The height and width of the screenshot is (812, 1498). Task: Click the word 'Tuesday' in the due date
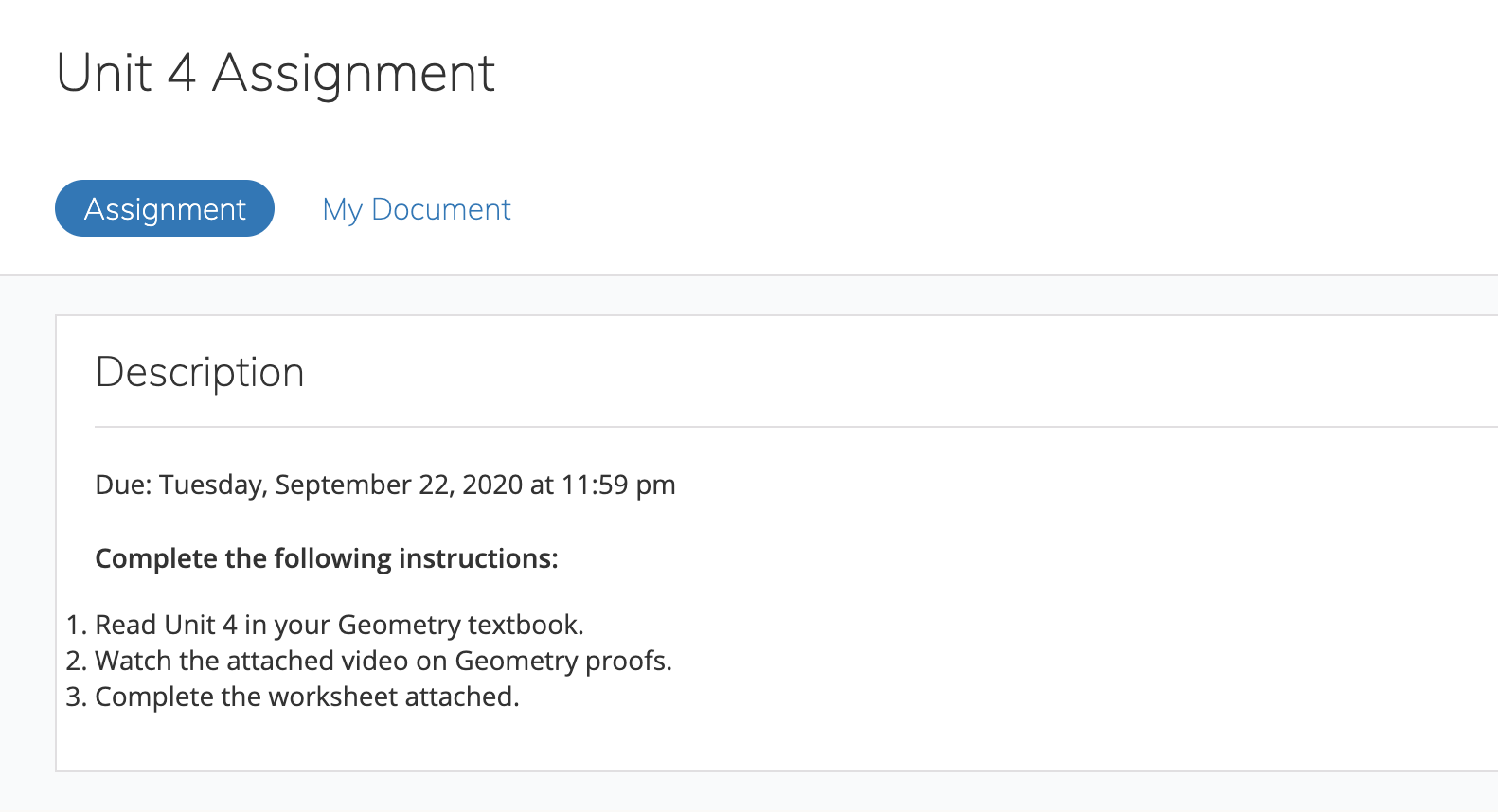[212, 485]
